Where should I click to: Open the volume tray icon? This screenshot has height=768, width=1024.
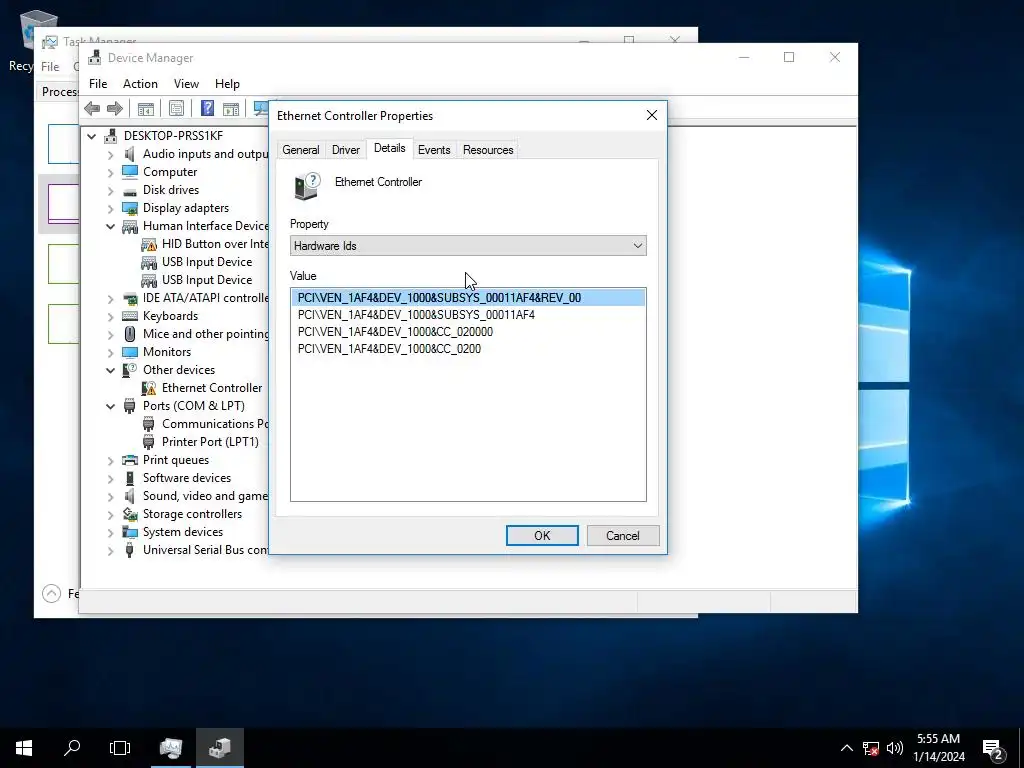click(x=895, y=748)
